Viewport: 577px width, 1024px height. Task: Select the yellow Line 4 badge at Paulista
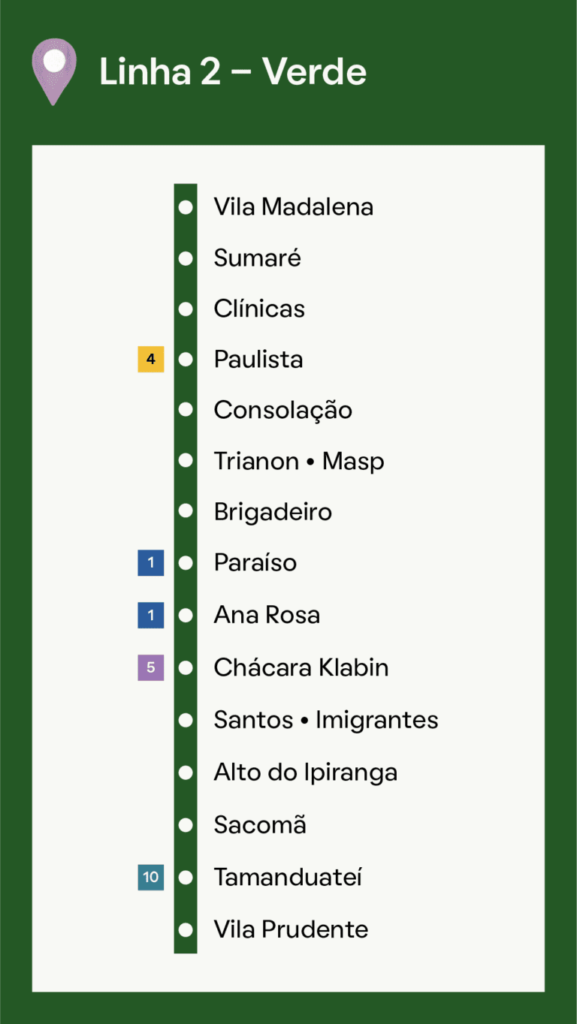coord(151,359)
